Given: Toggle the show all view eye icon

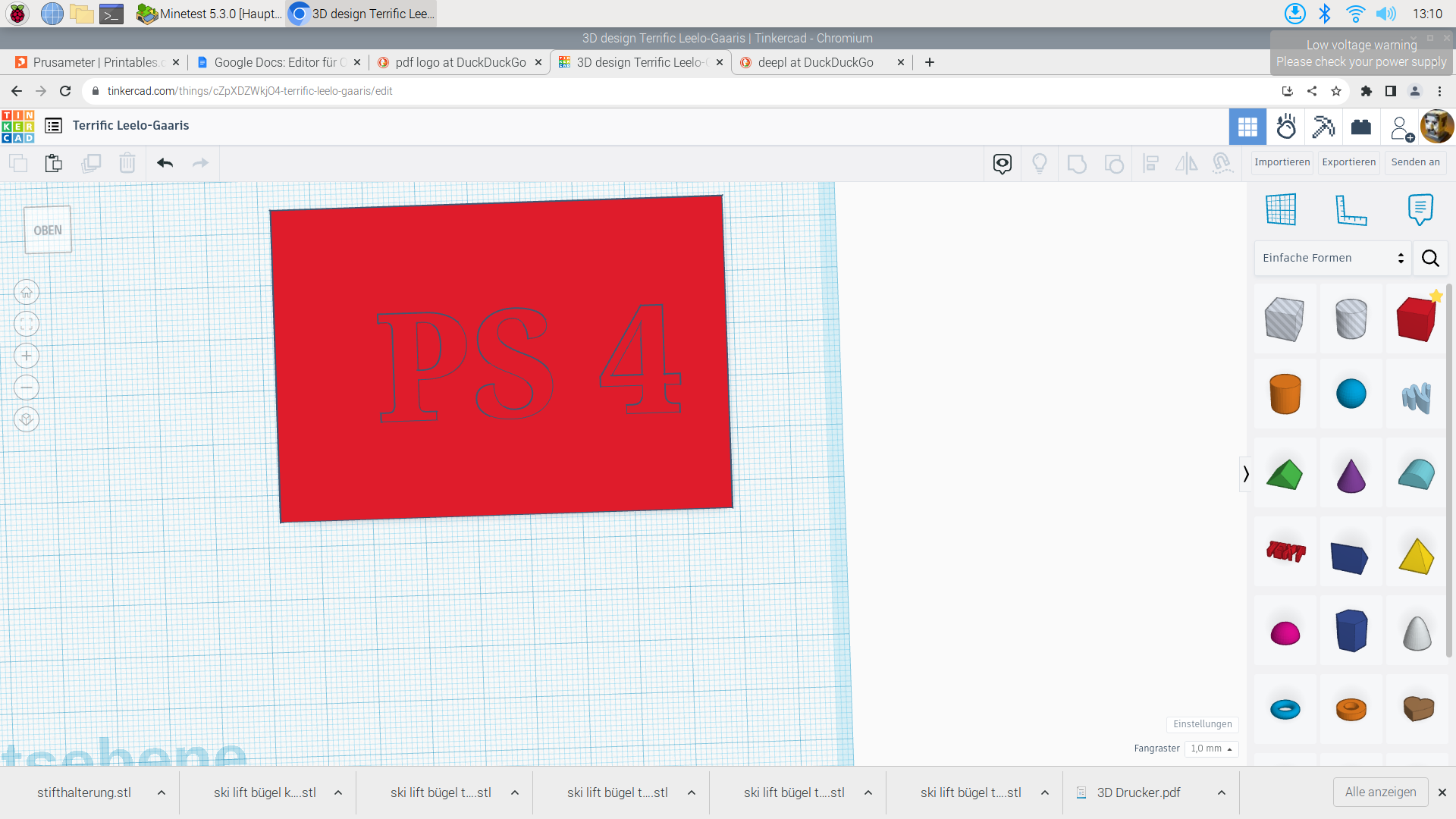Looking at the screenshot, I should point(1003,163).
